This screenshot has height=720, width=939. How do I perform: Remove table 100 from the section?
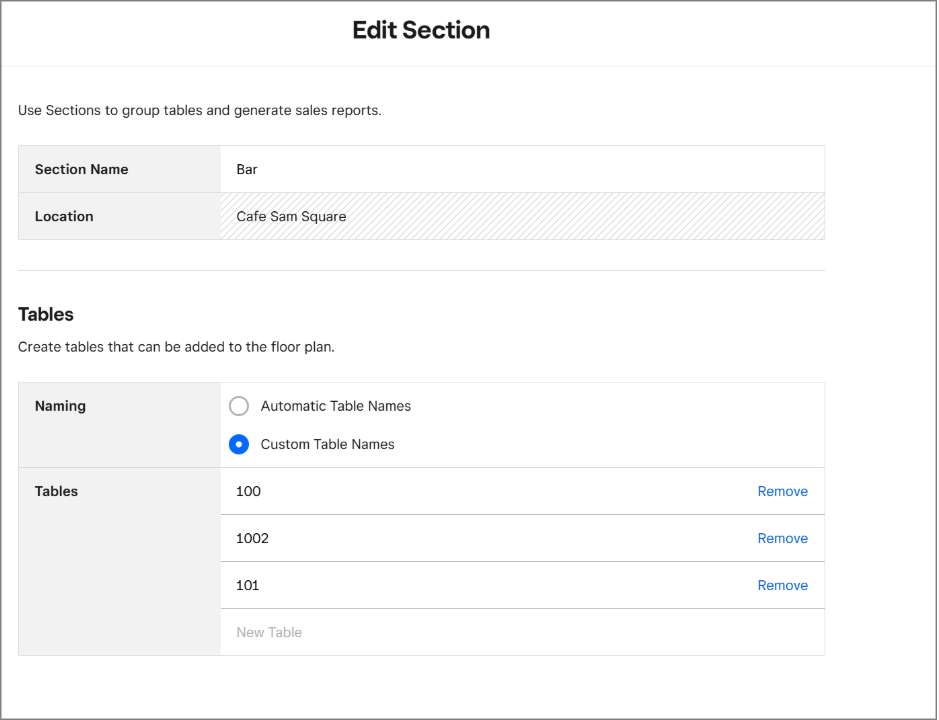coord(782,491)
